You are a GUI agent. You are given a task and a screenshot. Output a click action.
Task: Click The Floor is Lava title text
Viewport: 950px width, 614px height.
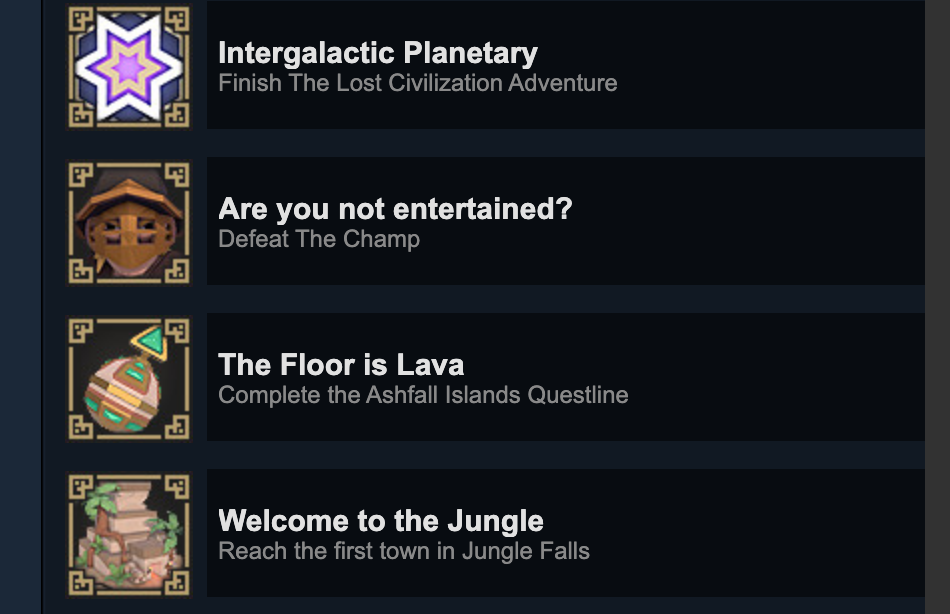(341, 365)
